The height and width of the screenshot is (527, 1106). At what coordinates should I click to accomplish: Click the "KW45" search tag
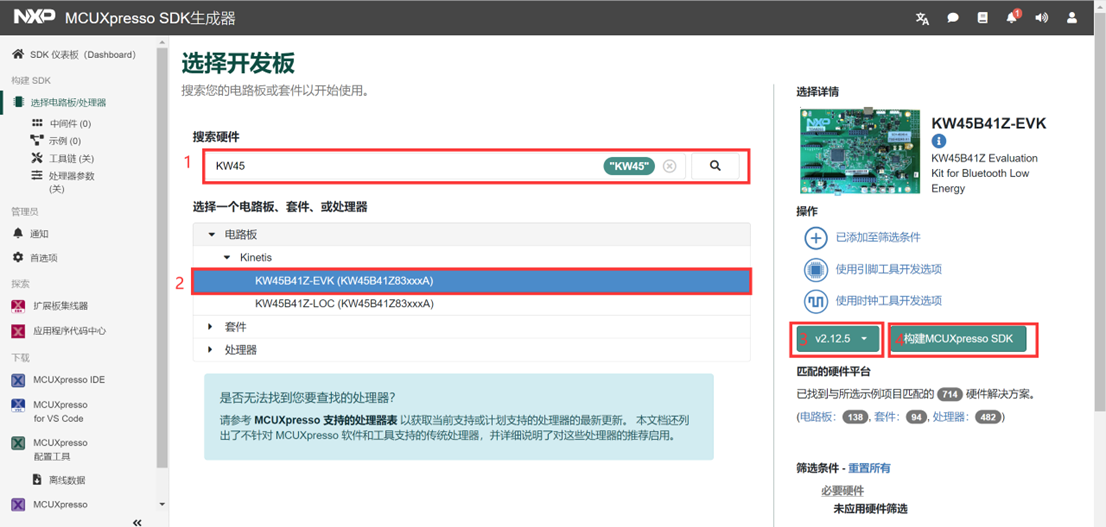pos(629,166)
